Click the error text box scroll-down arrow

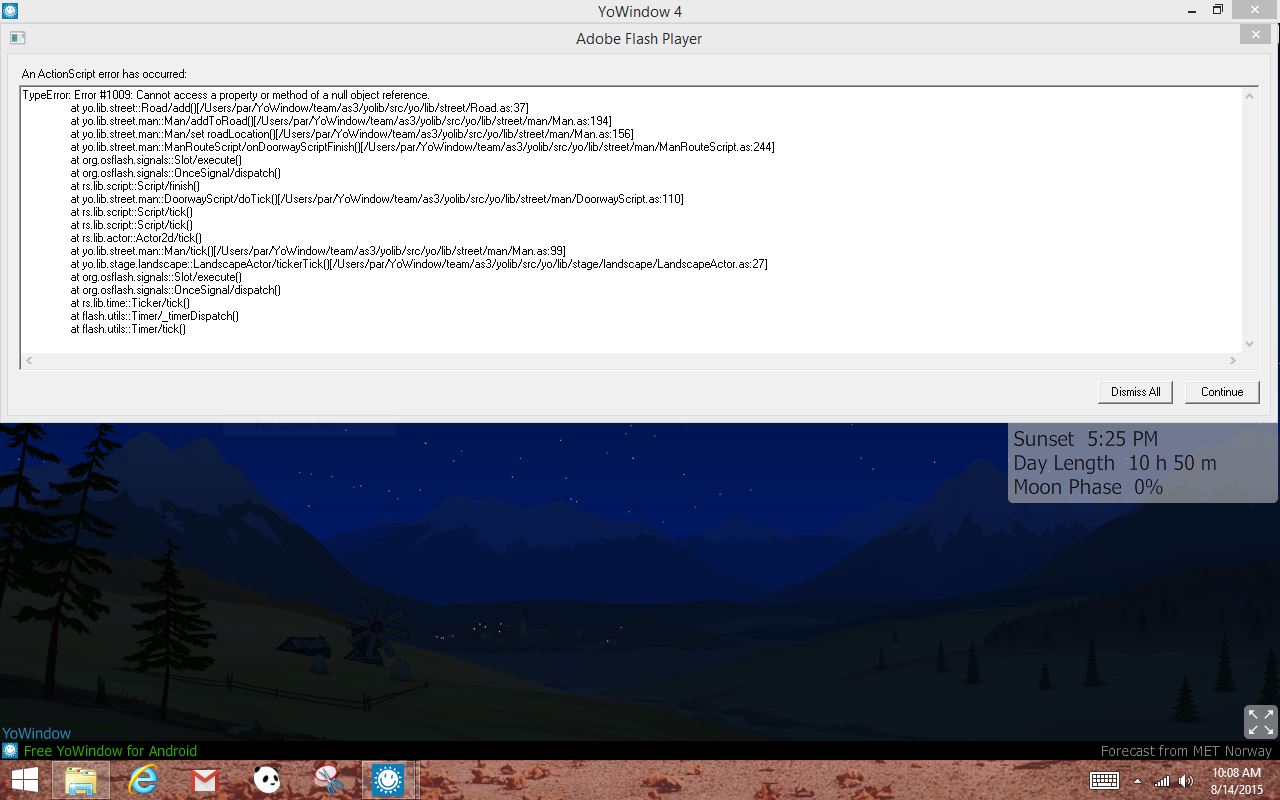point(1249,343)
